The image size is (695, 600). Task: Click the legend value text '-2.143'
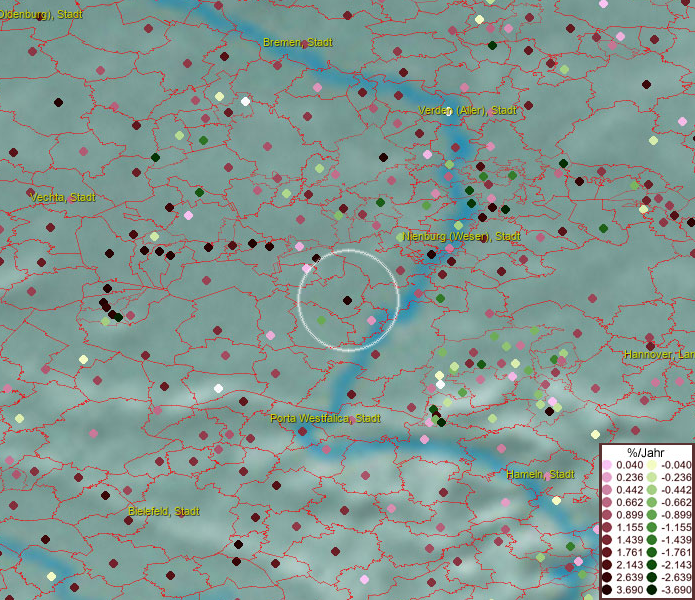(x=676, y=565)
